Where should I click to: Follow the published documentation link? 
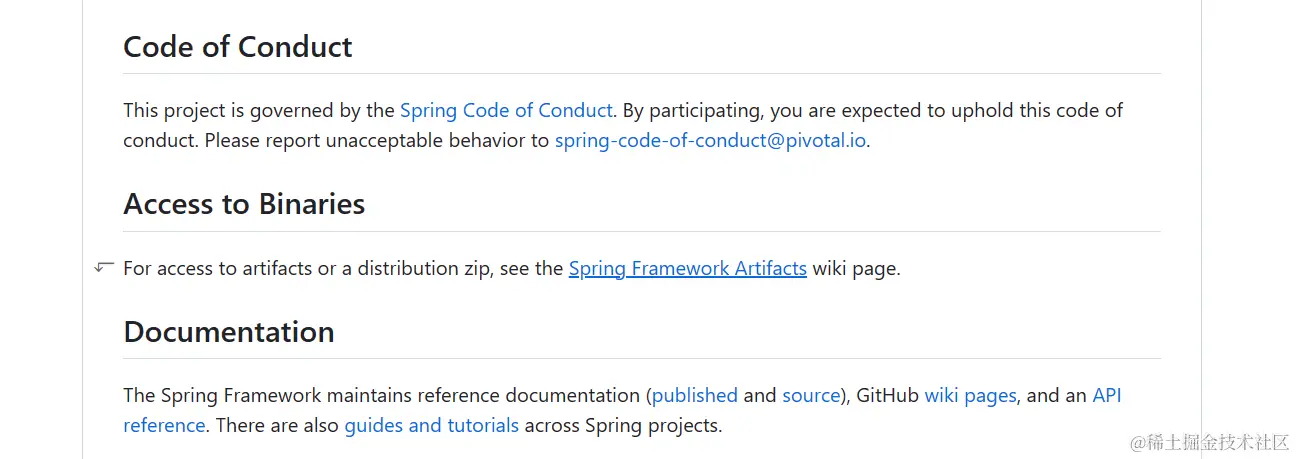pos(695,395)
